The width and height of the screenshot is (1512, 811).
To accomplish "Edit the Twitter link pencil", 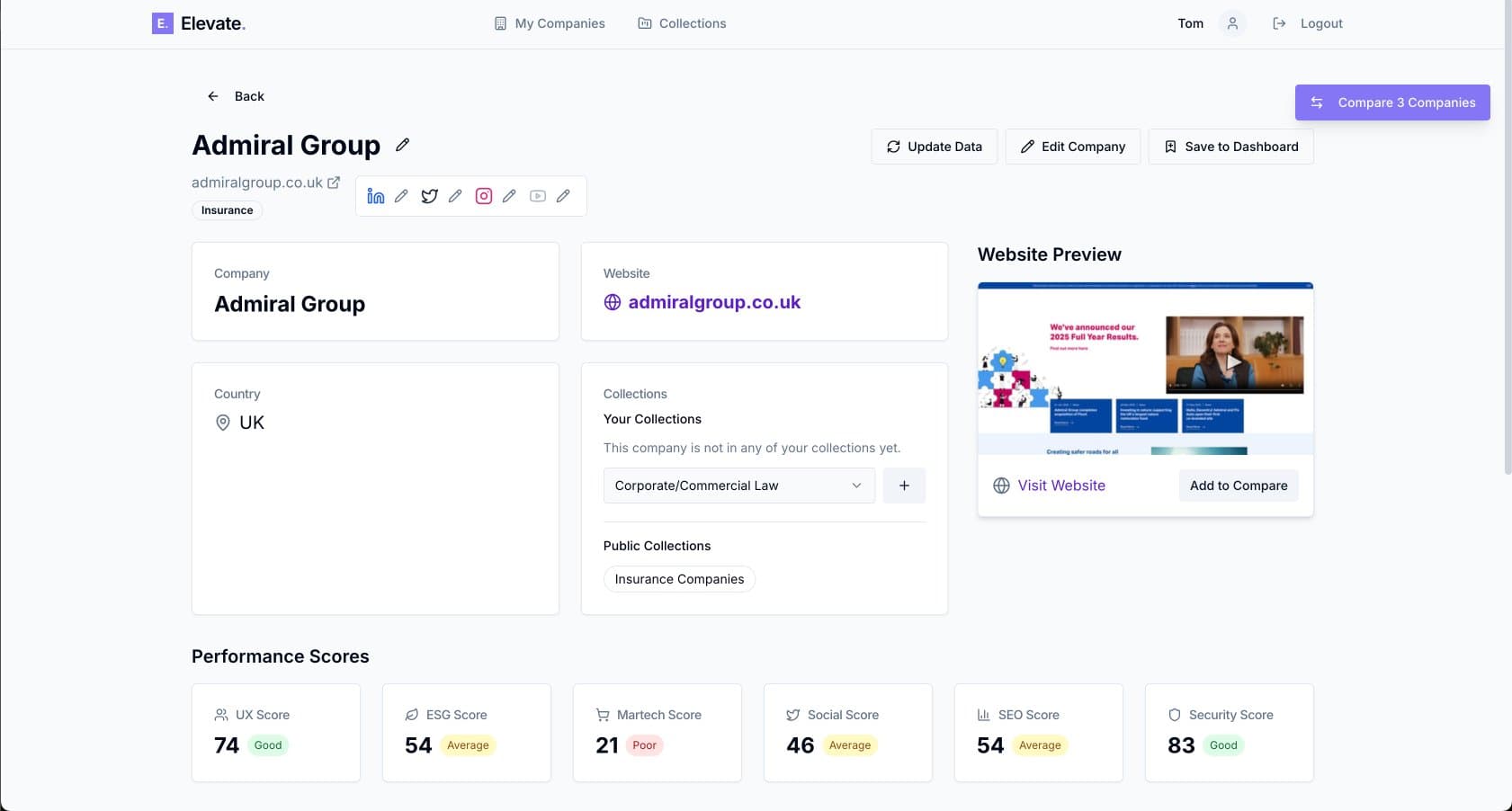I will click(455, 196).
